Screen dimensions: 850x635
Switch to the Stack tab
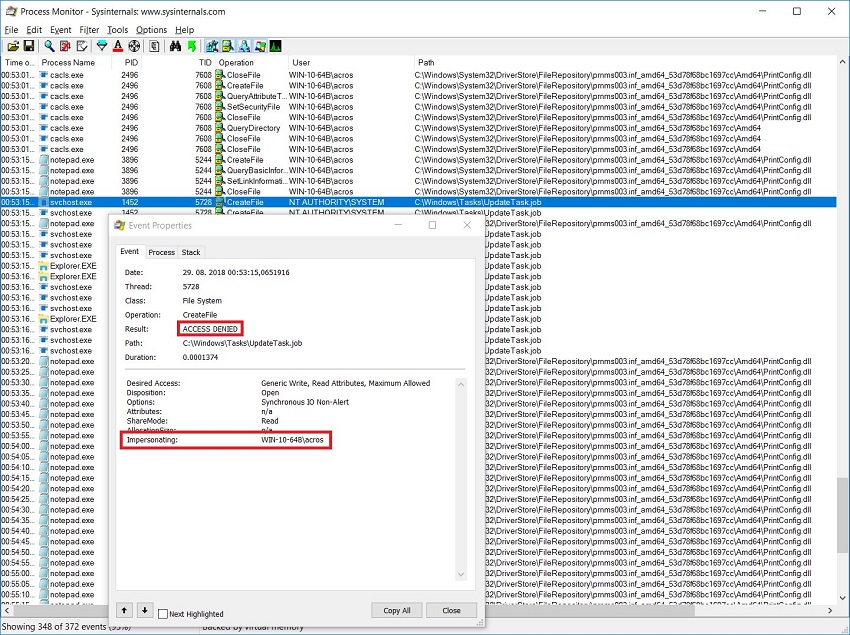point(190,252)
